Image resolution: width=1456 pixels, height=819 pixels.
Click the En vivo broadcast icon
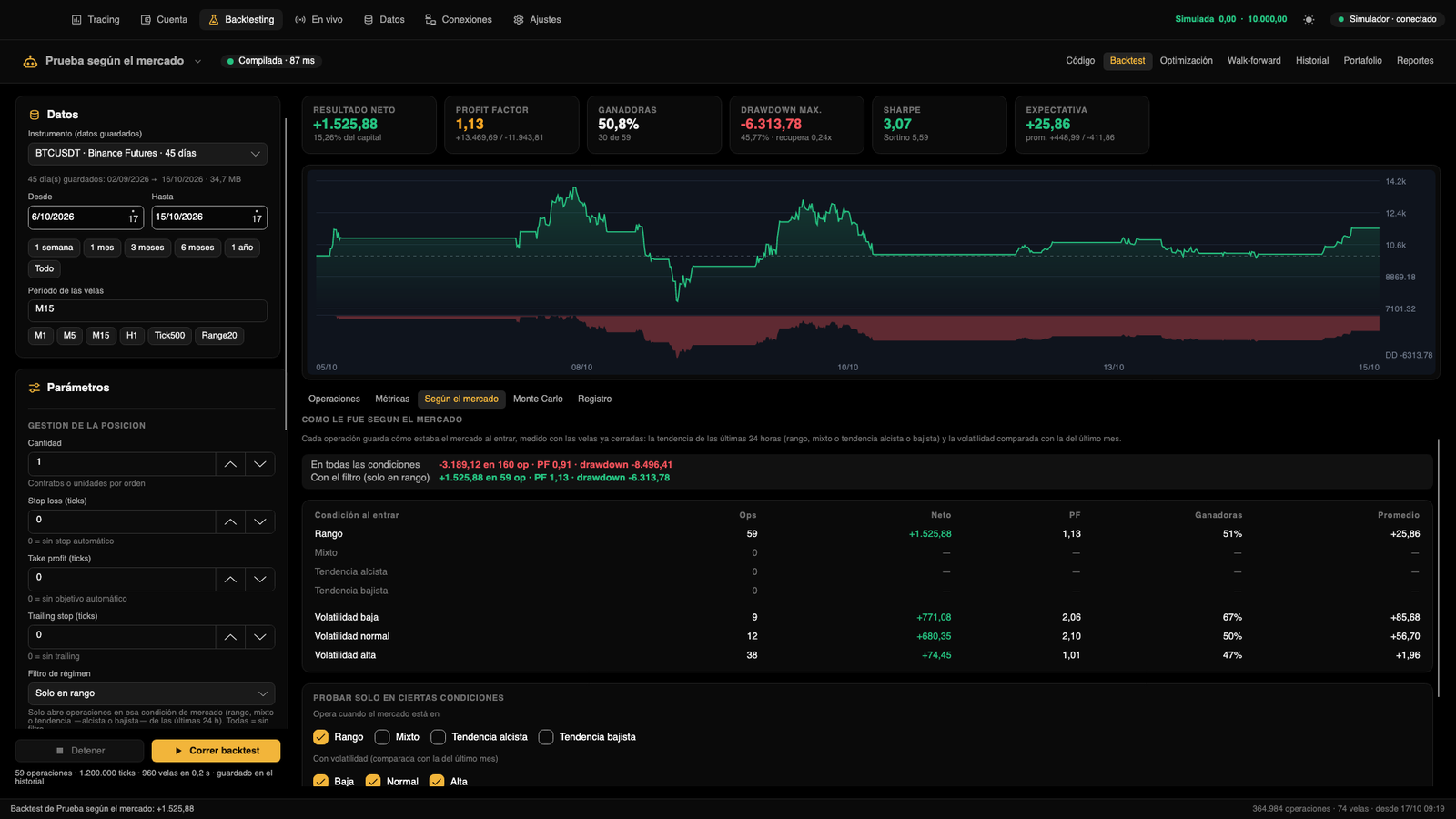(300, 19)
